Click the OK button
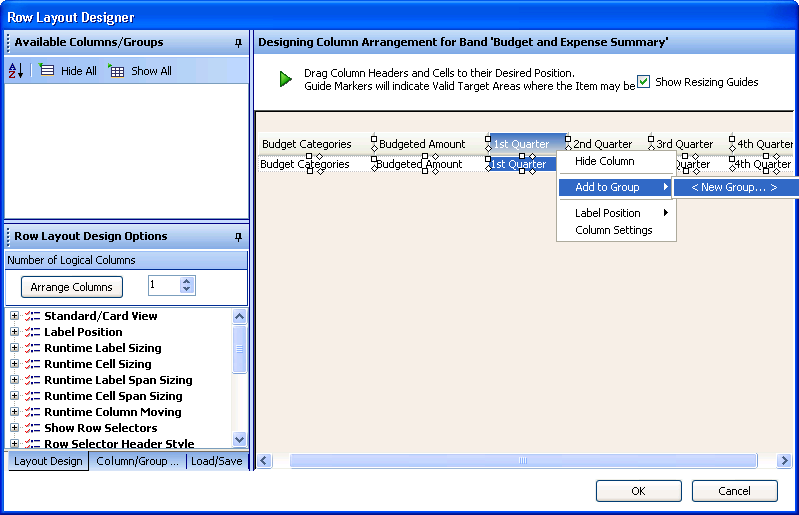The image size is (799, 515). pos(638,491)
